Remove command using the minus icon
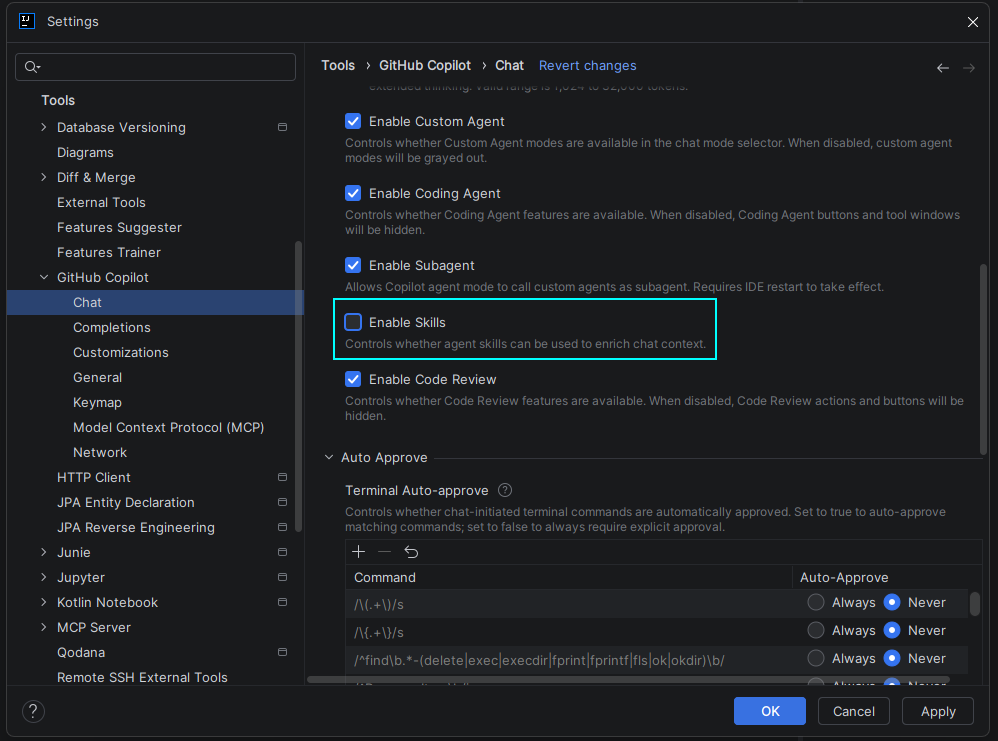 pos(384,551)
